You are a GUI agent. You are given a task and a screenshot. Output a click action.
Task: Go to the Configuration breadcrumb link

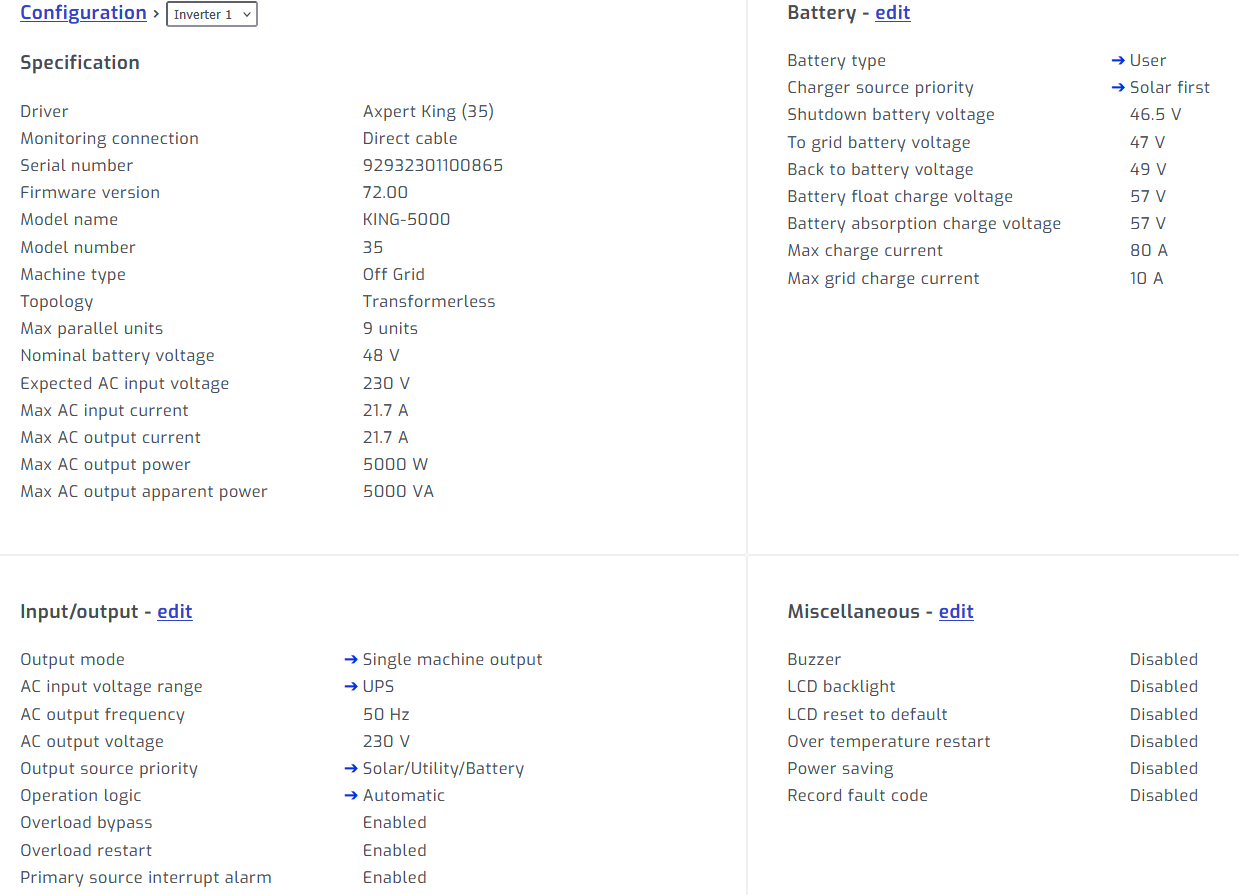coord(83,13)
